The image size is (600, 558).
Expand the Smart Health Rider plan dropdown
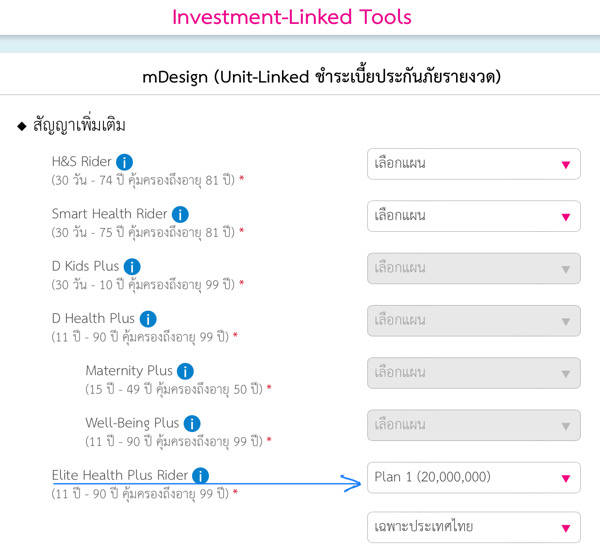tap(473, 216)
